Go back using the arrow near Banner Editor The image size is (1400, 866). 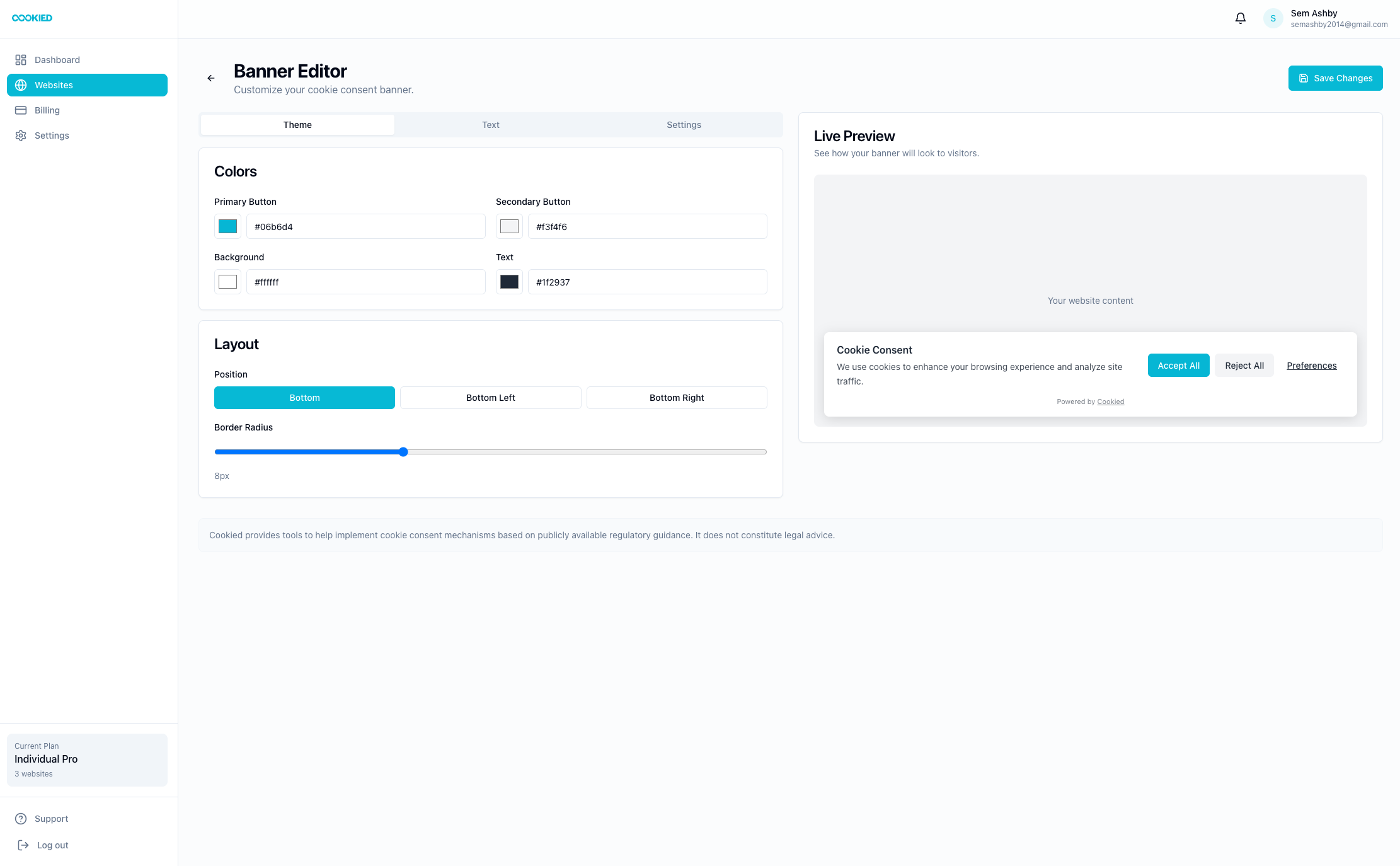point(211,78)
